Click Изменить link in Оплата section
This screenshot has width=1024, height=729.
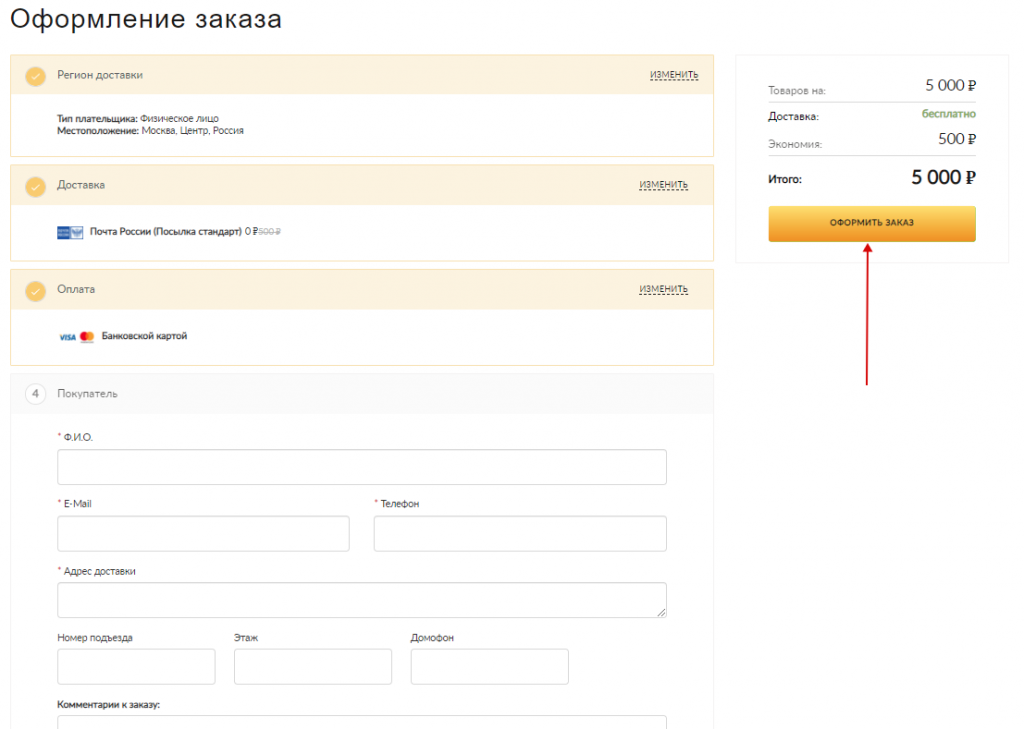(x=663, y=289)
